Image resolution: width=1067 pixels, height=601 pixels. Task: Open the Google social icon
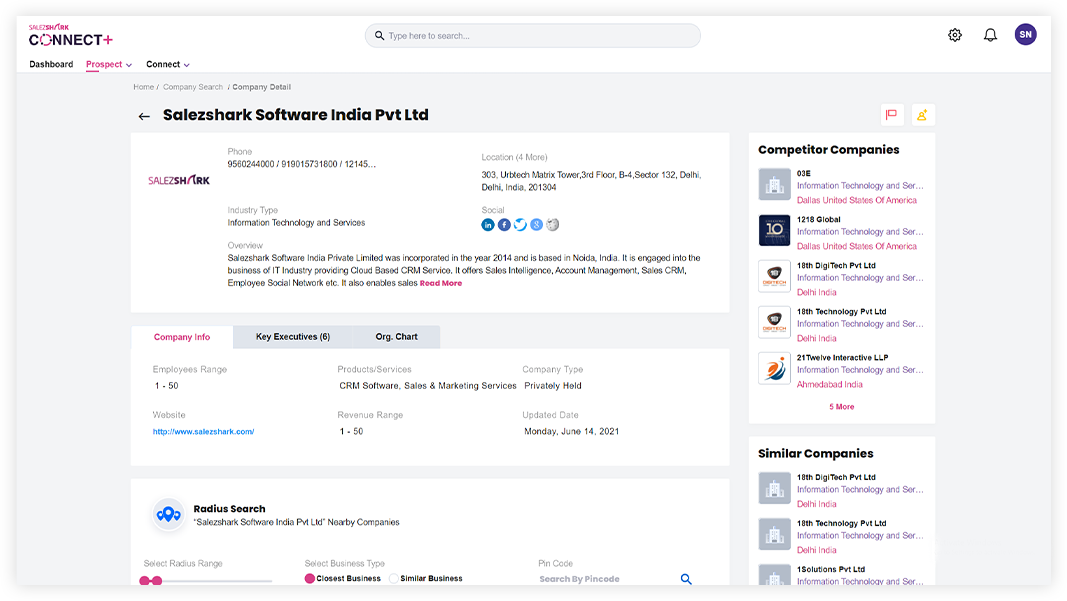tap(537, 225)
